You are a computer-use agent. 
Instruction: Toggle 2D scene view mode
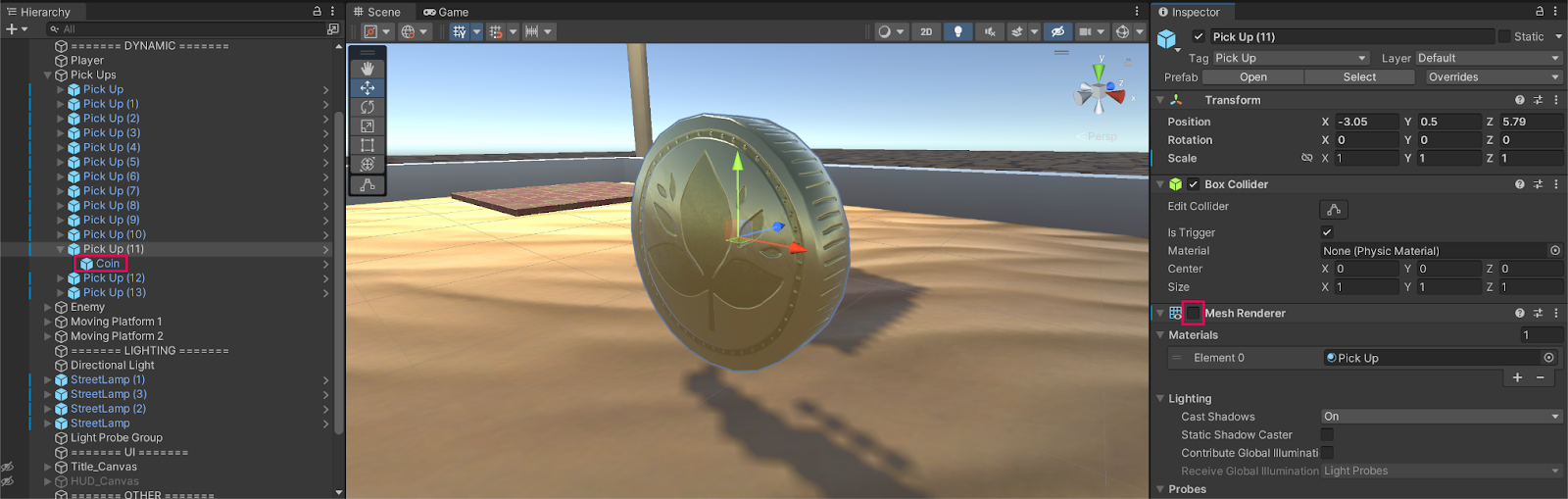pyautogui.click(x=926, y=31)
